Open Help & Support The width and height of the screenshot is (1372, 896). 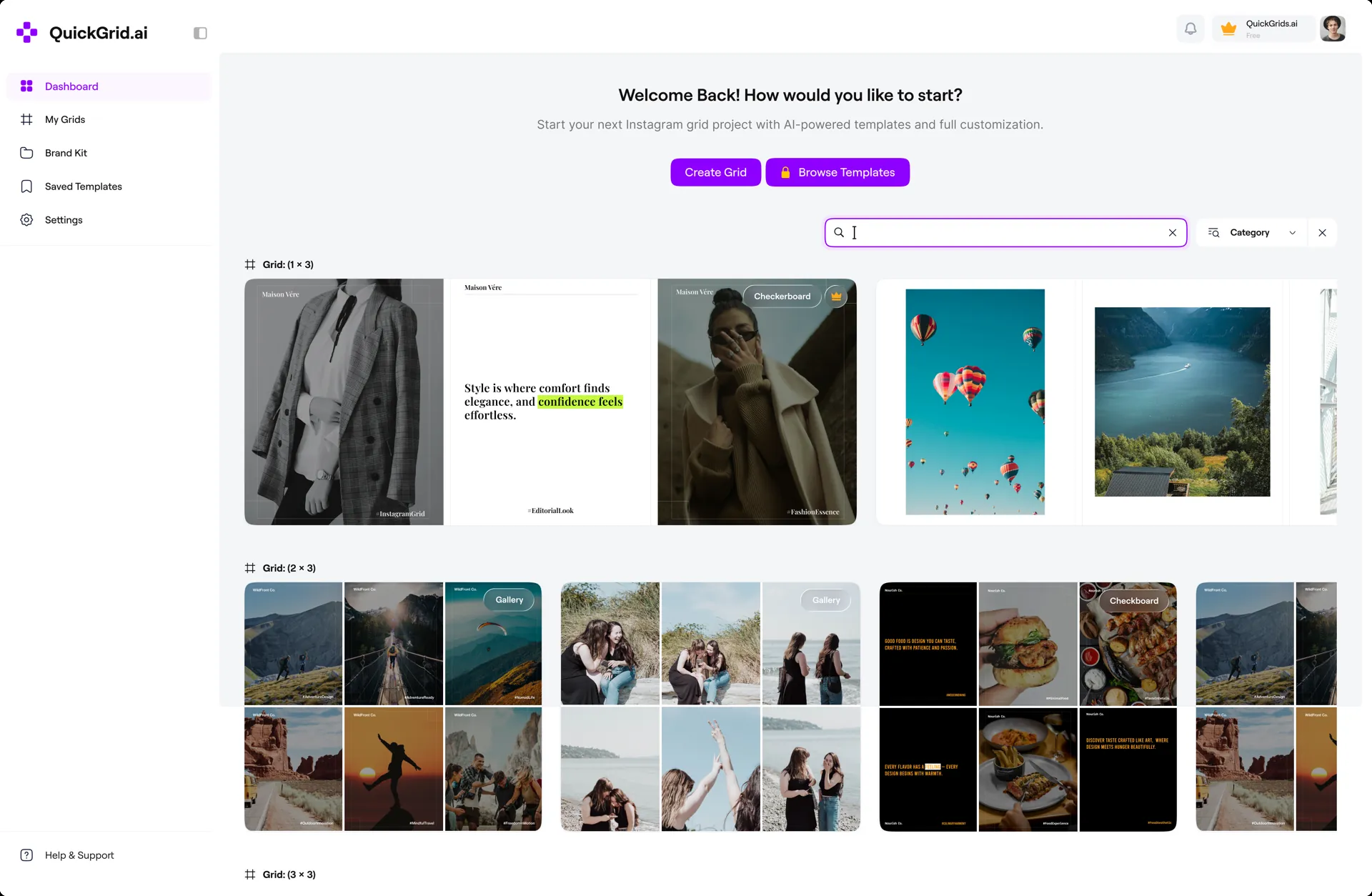click(79, 855)
